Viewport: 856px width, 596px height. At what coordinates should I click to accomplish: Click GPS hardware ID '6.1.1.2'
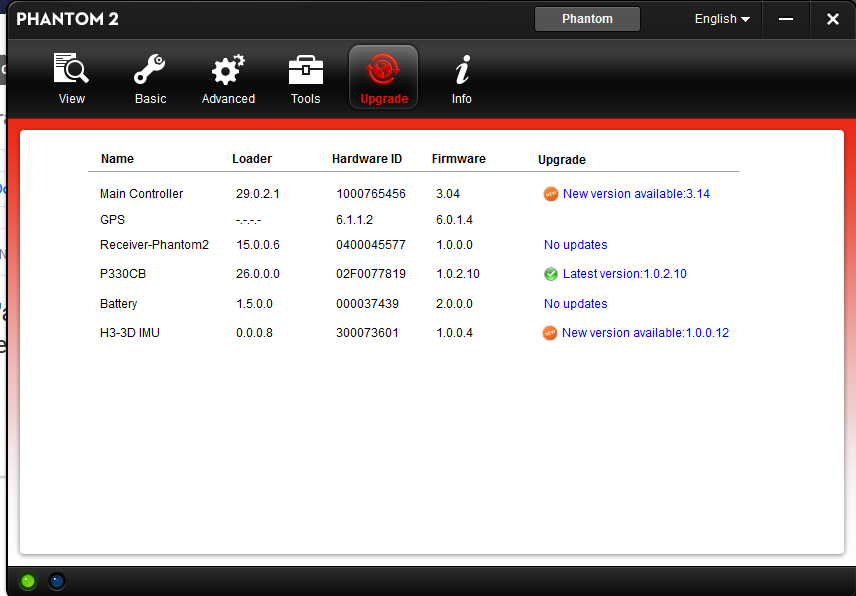pos(354,220)
